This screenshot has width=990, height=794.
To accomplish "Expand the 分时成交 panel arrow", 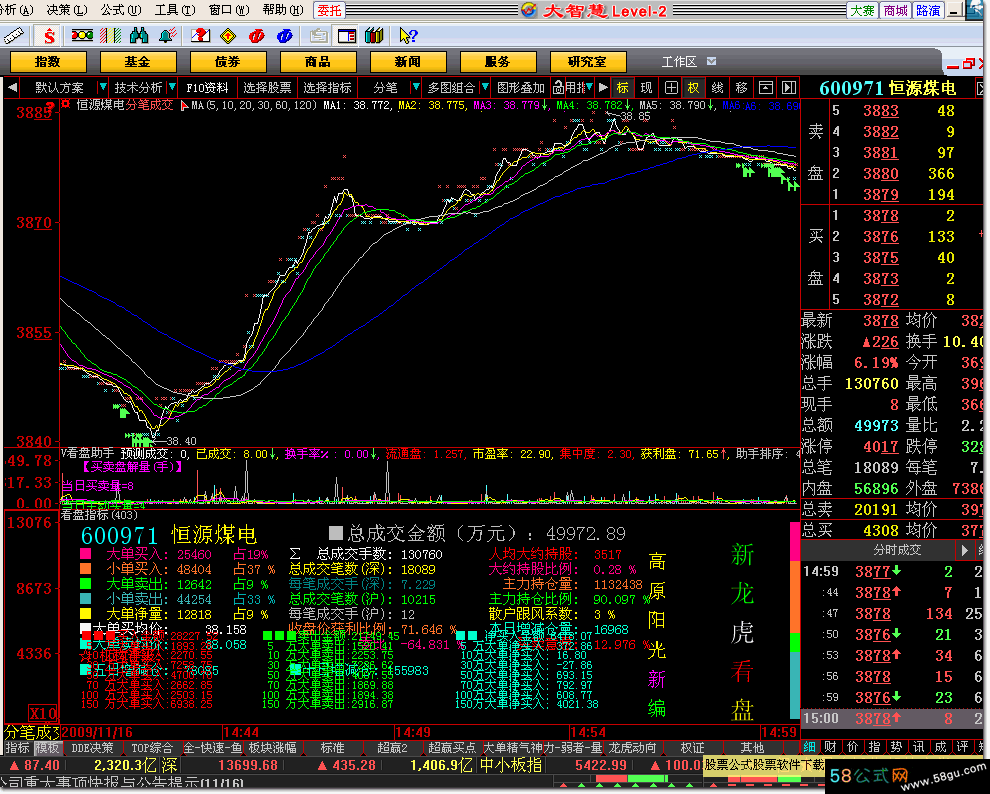I will pos(964,550).
